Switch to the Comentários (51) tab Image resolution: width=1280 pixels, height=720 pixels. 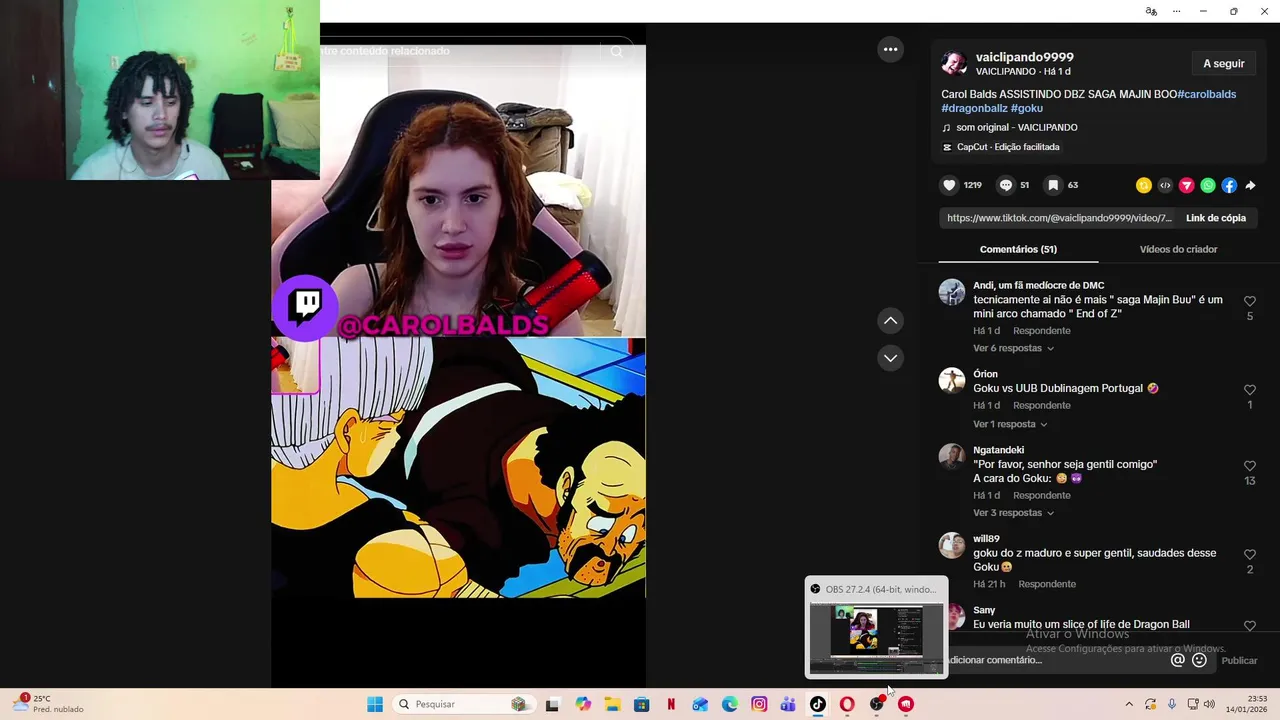click(x=1018, y=249)
